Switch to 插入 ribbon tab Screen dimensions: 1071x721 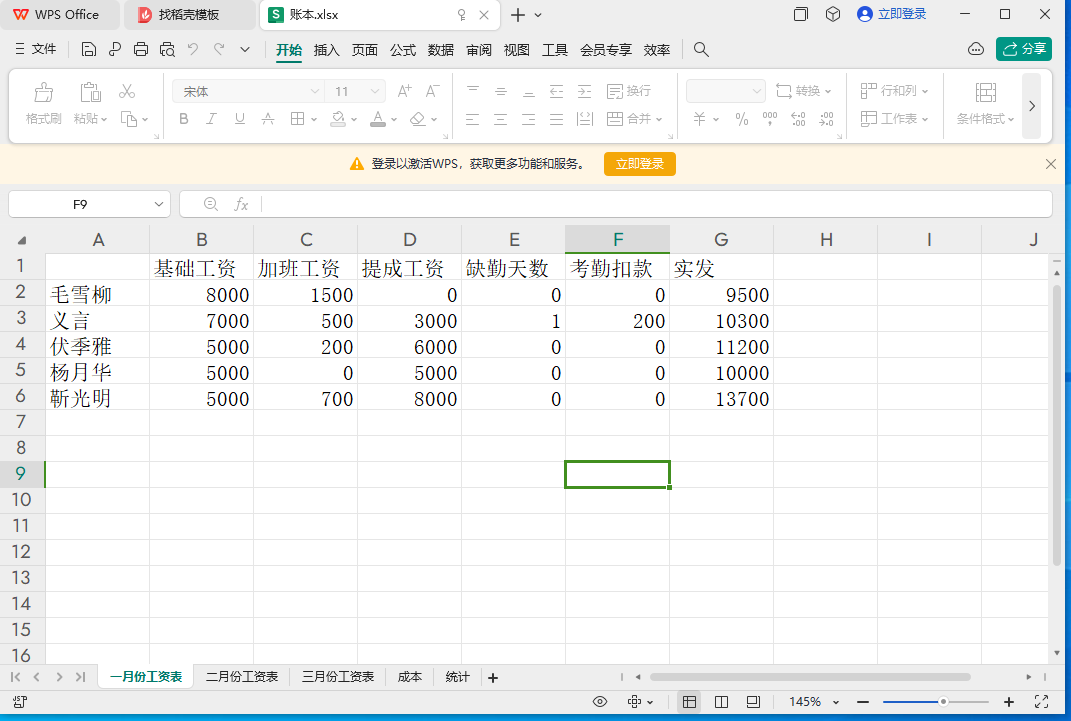pyautogui.click(x=326, y=50)
